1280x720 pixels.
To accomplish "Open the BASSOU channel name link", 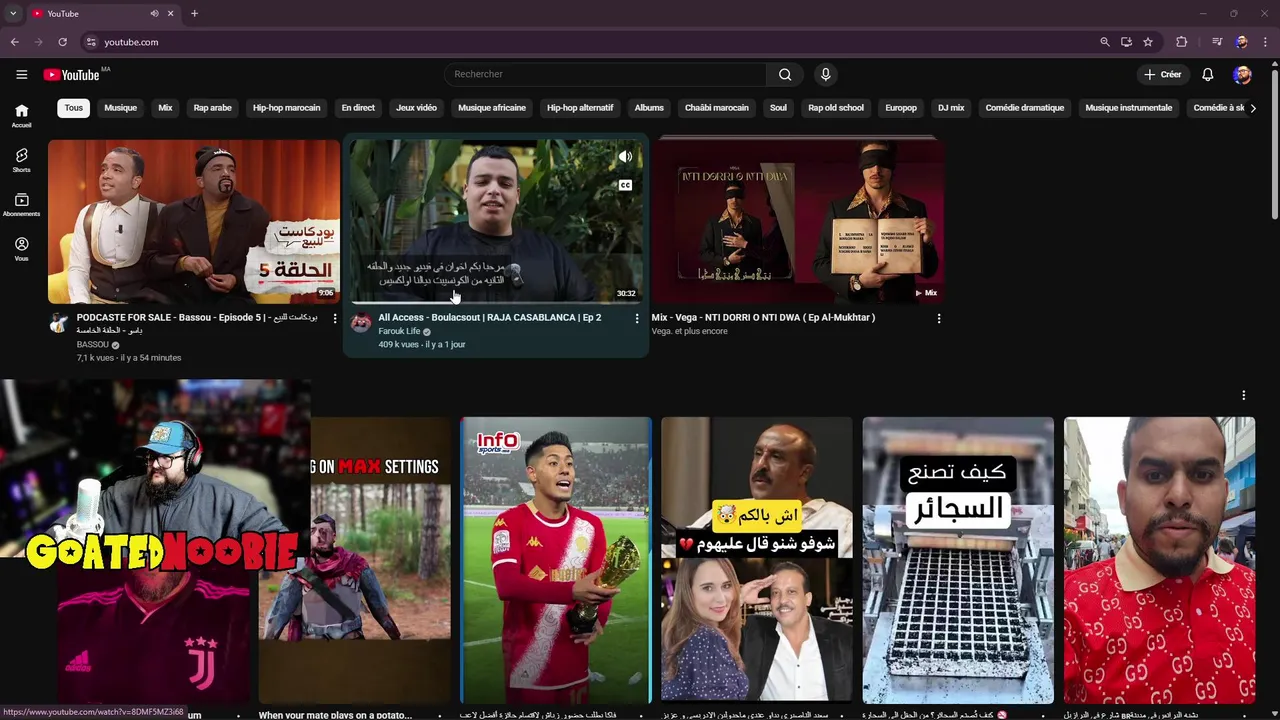I will pyautogui.click(x=93, y=345).
